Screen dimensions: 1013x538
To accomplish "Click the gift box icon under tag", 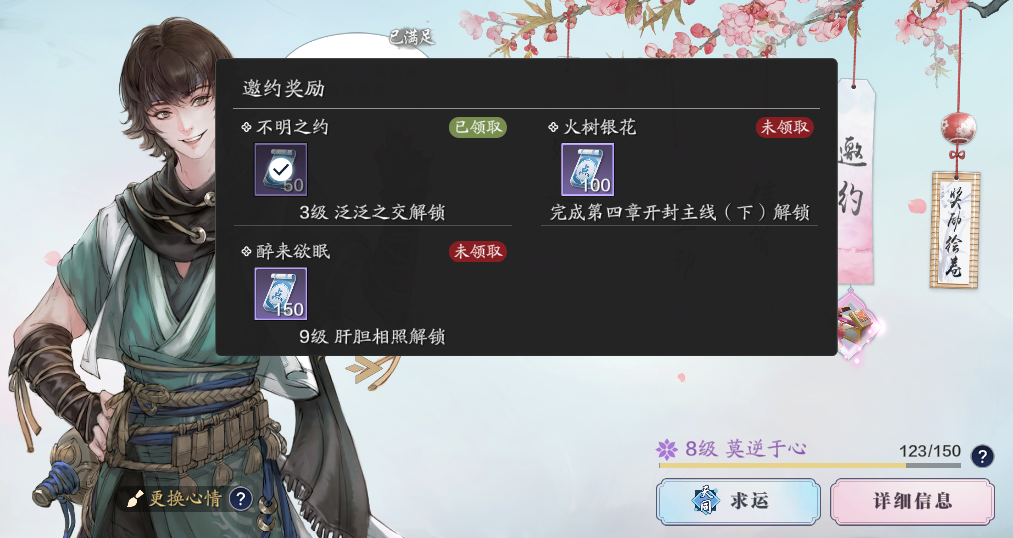I will point(857,325).
